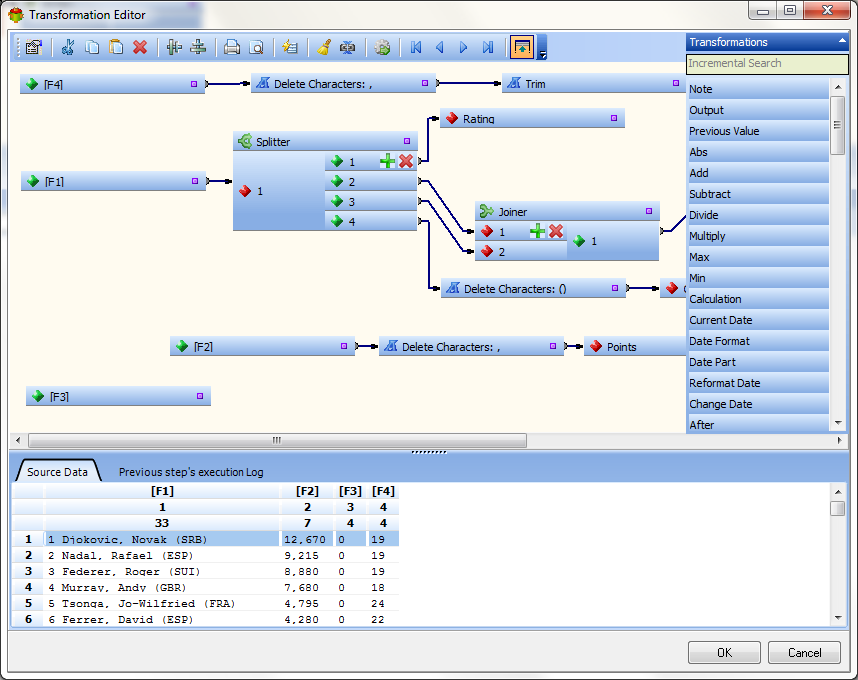
Task: Select the Date Format transformation
Action: pos(758,341)
